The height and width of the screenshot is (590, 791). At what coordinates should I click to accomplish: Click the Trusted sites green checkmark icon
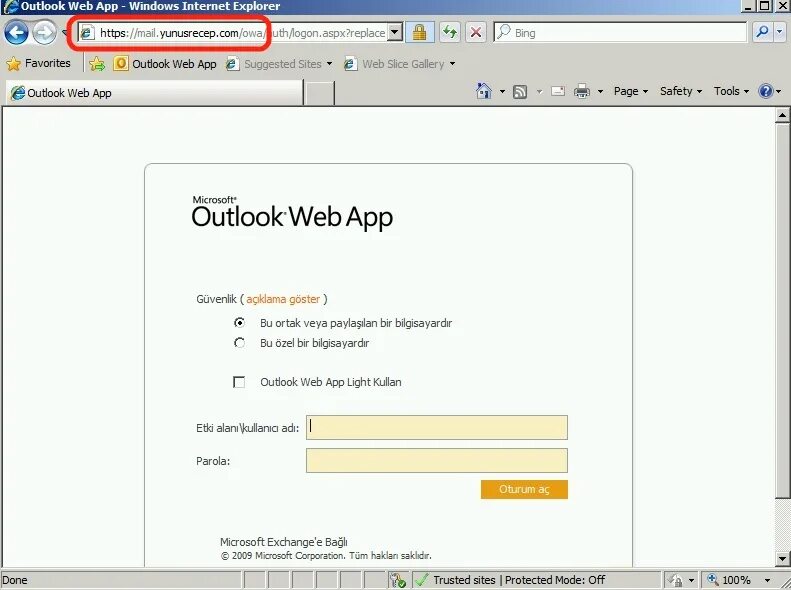[421, 580]
